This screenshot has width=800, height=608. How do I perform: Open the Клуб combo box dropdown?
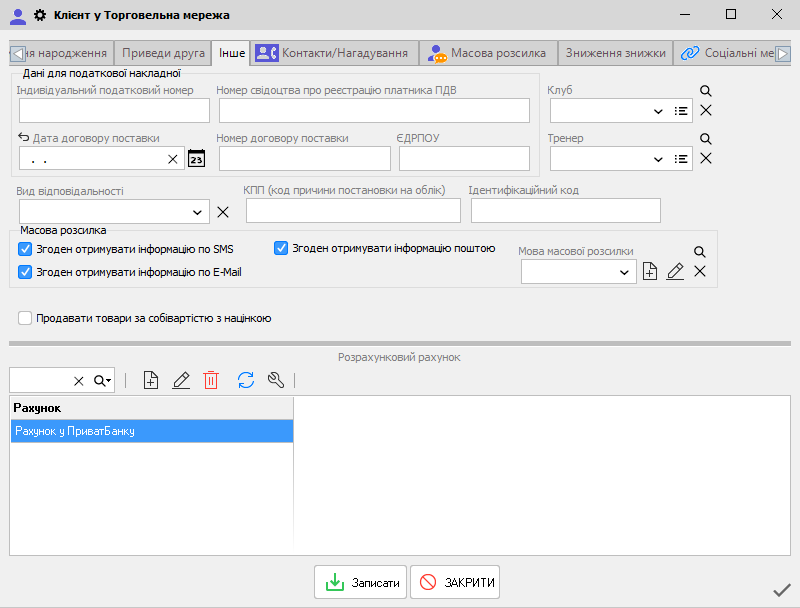(657, 111)
